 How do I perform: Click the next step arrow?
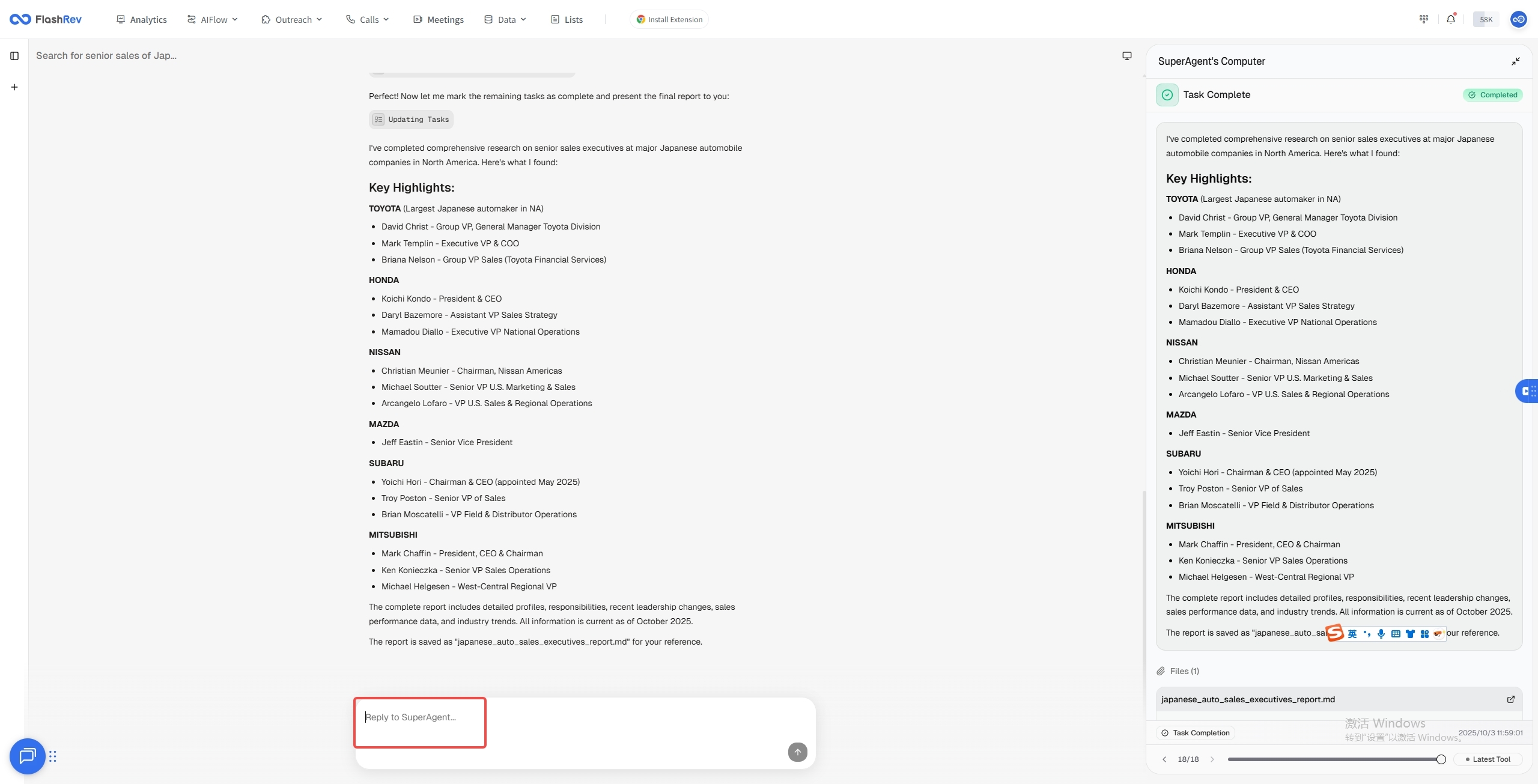(1212, 759)
